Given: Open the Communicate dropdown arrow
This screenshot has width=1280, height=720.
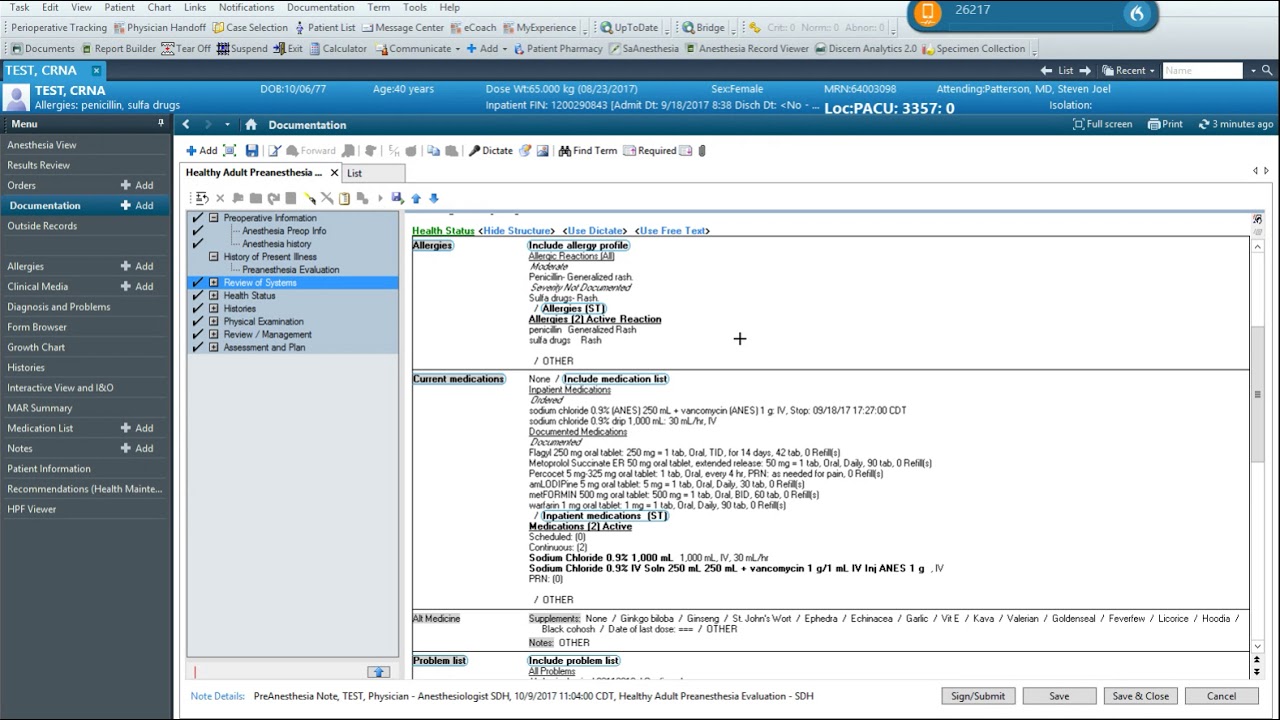Looking at the screenshot, I should 458,49.
